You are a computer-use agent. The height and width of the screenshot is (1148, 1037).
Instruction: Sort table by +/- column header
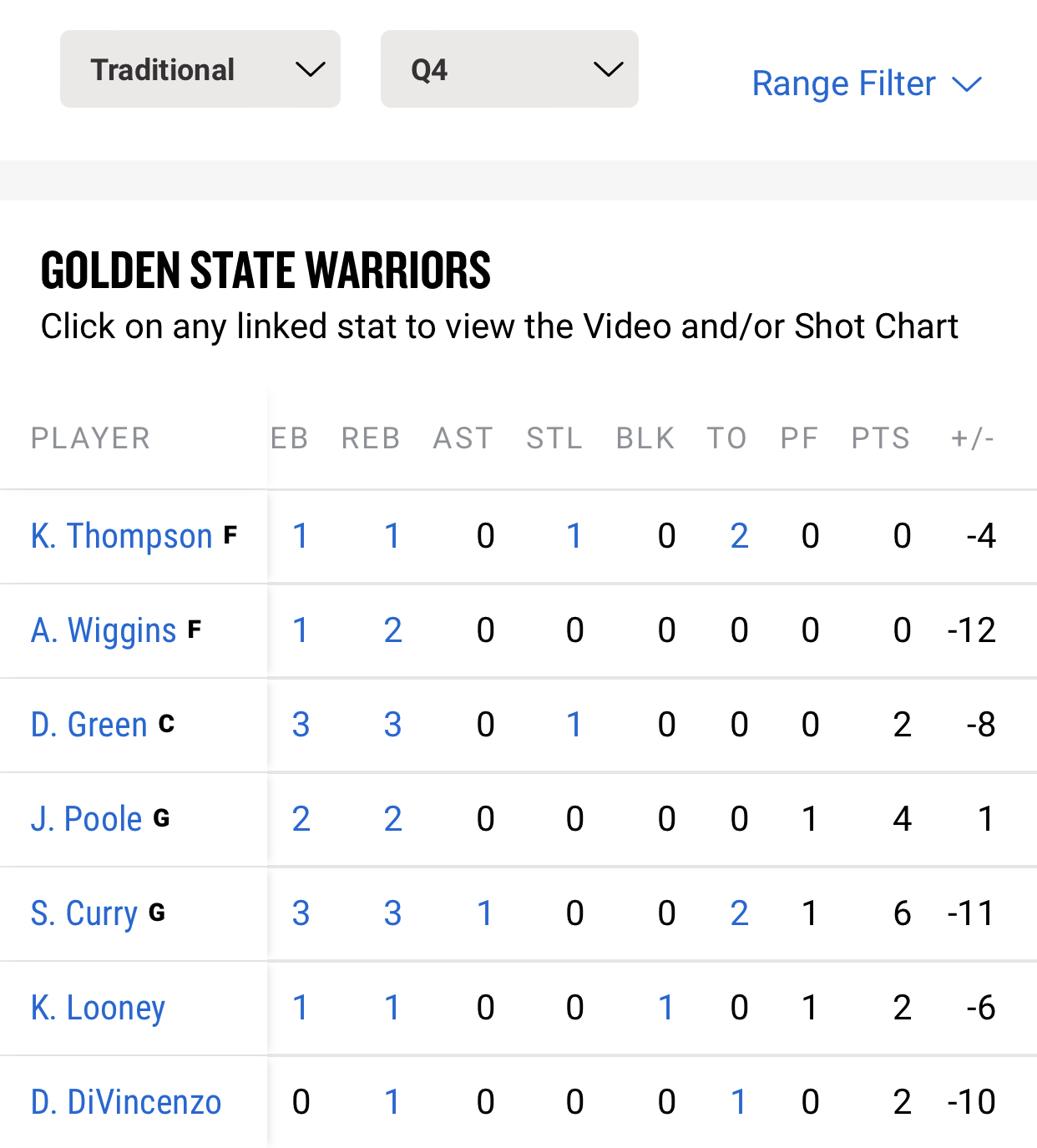point(973,438)
